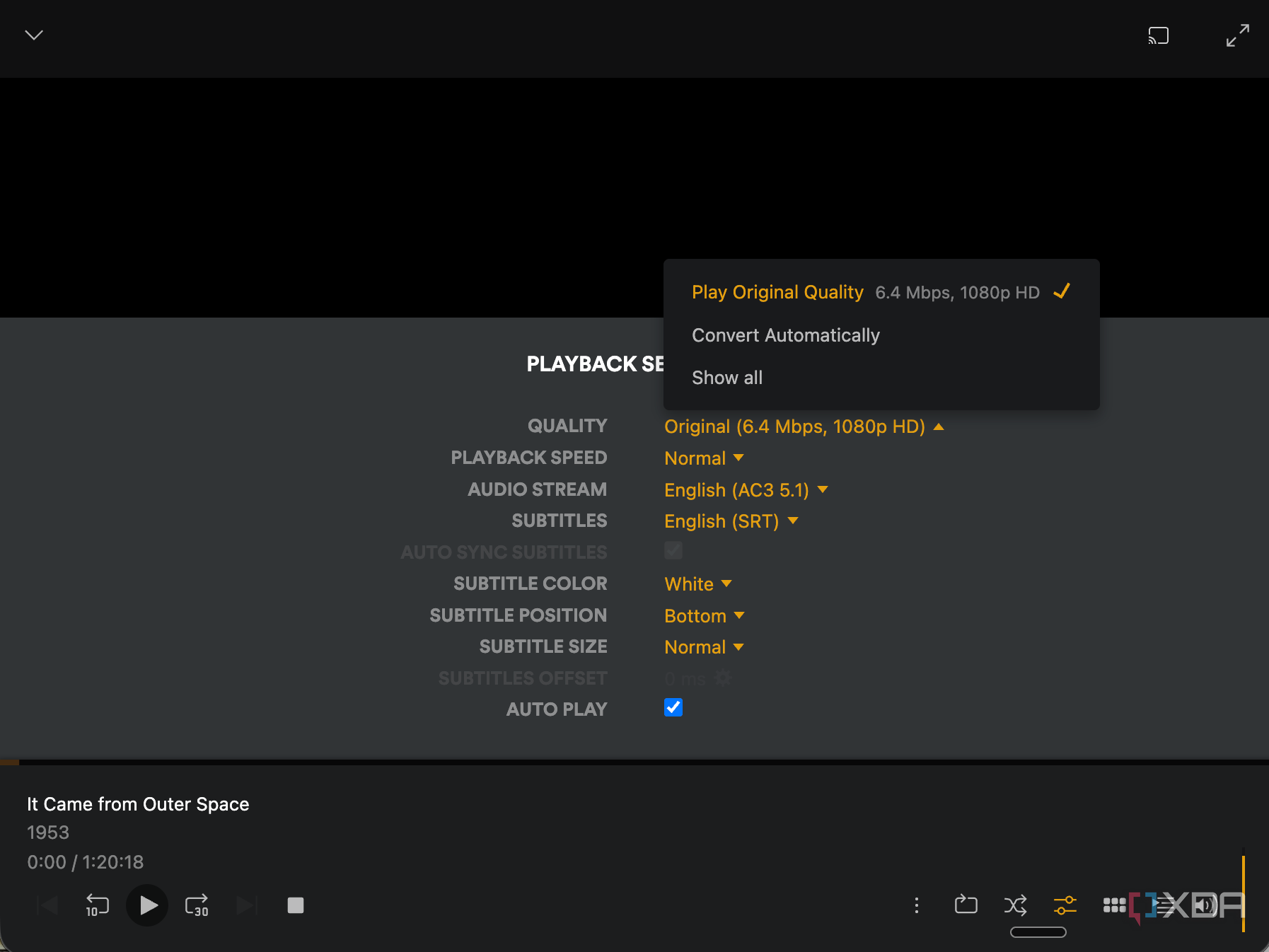Open the cast to device icon
The width and height of the screenshot is (1269, 952).
(x=1158, y=35)
